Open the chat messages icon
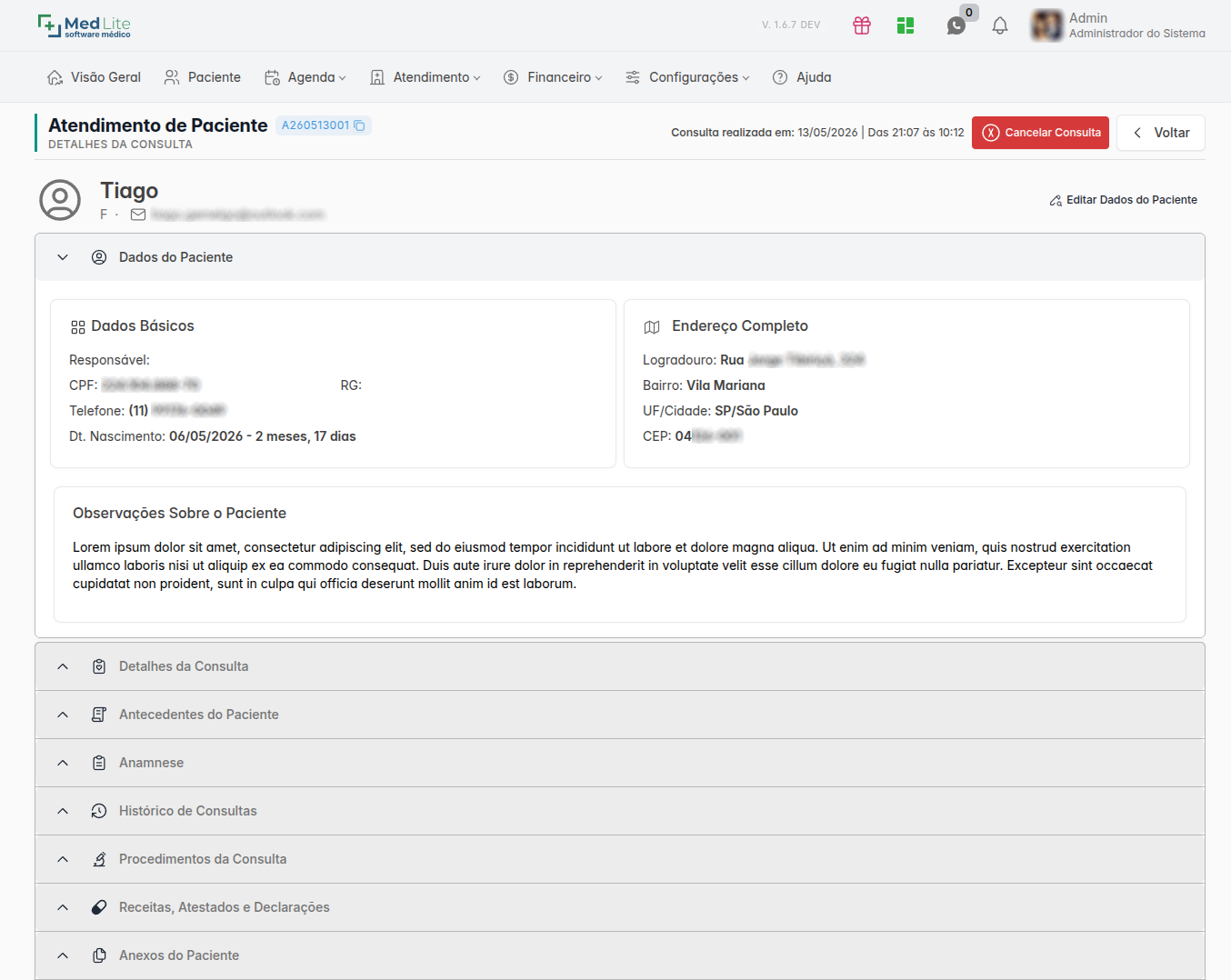 [x=956, y=25]
